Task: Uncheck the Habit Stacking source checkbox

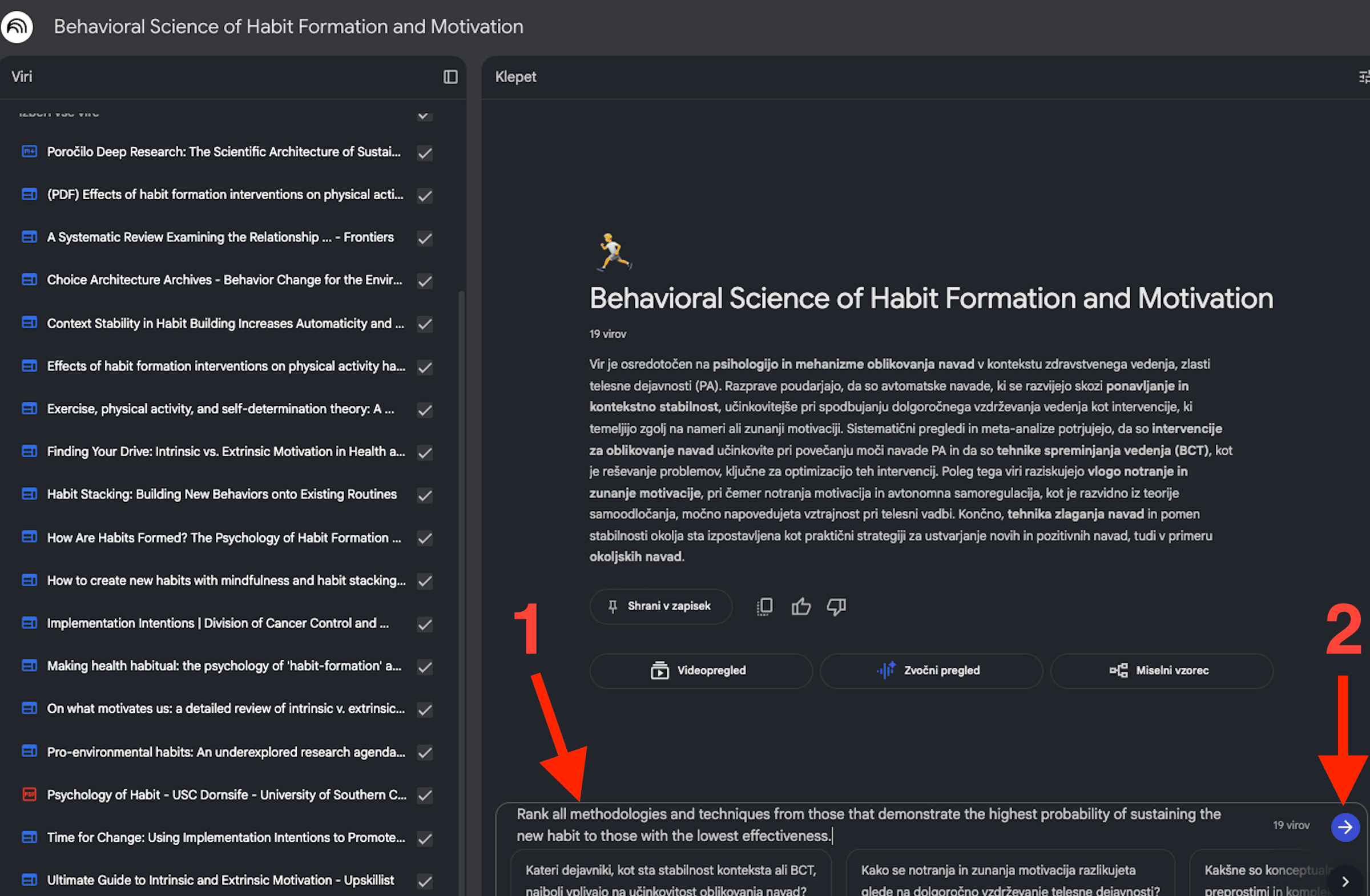Action: [x=425, y=495]
